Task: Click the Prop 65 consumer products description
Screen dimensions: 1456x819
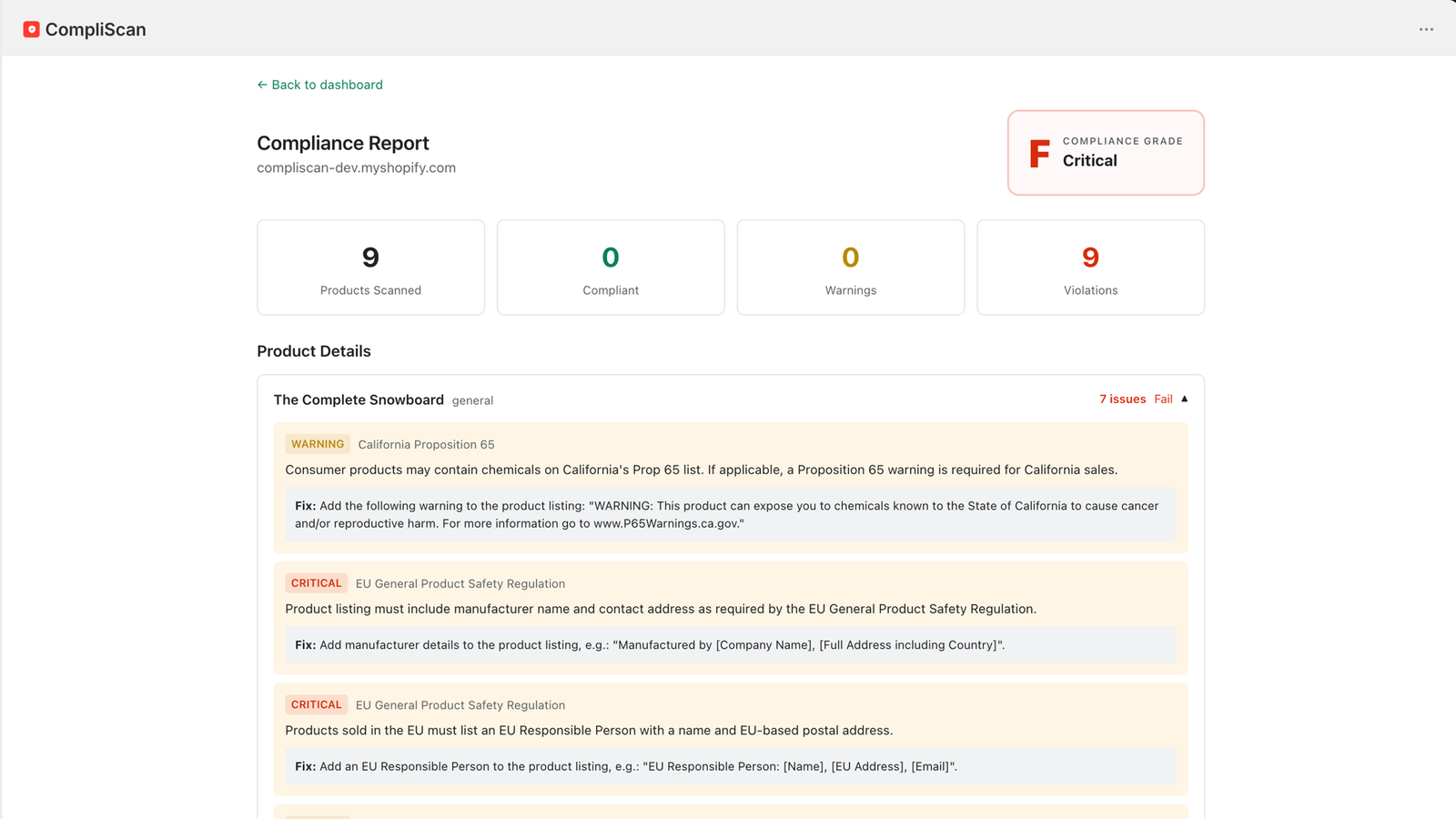Action: tap(702, 470)
